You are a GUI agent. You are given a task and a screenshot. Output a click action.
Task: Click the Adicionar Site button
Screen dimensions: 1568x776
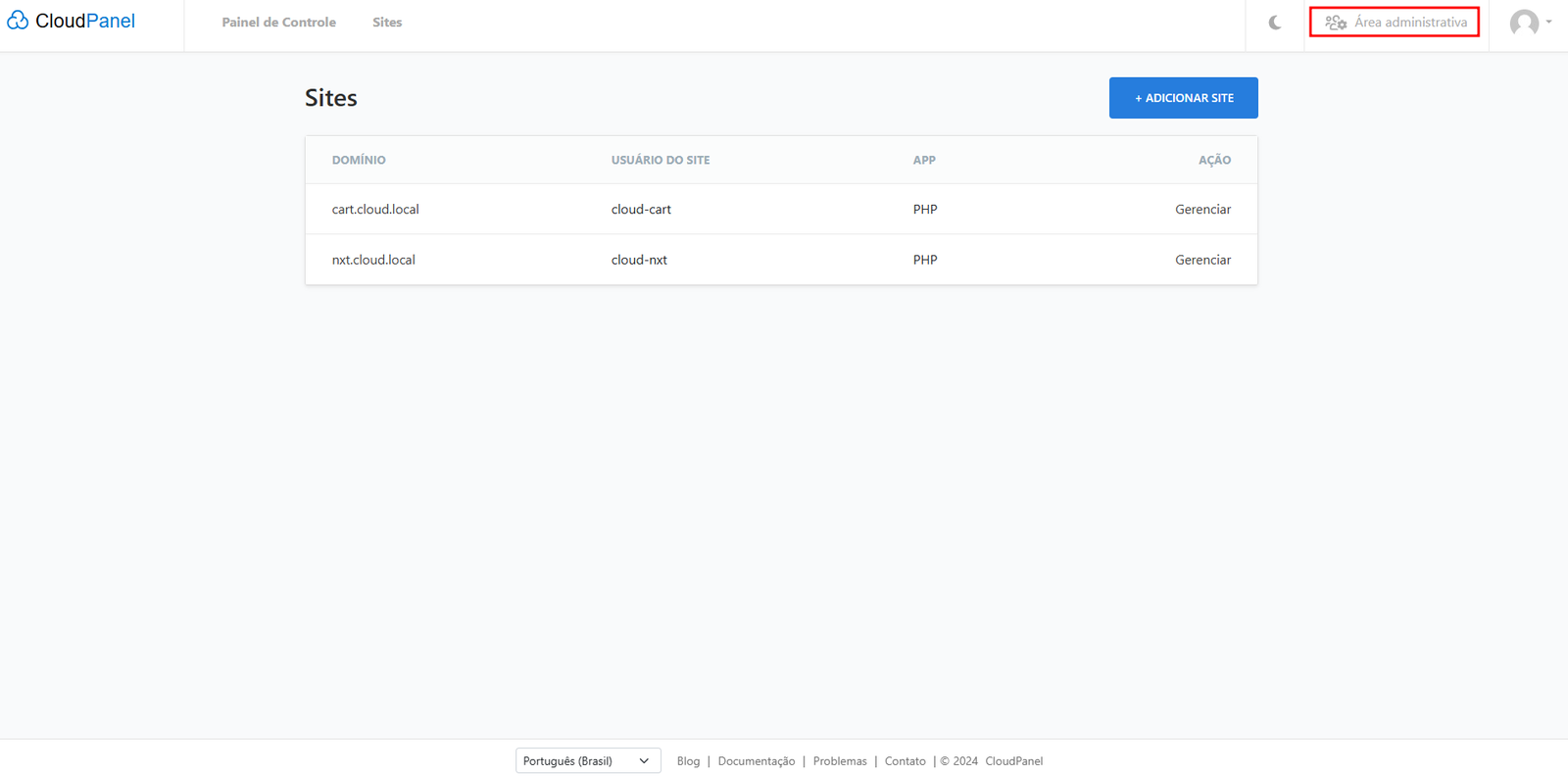point(1183,98)
